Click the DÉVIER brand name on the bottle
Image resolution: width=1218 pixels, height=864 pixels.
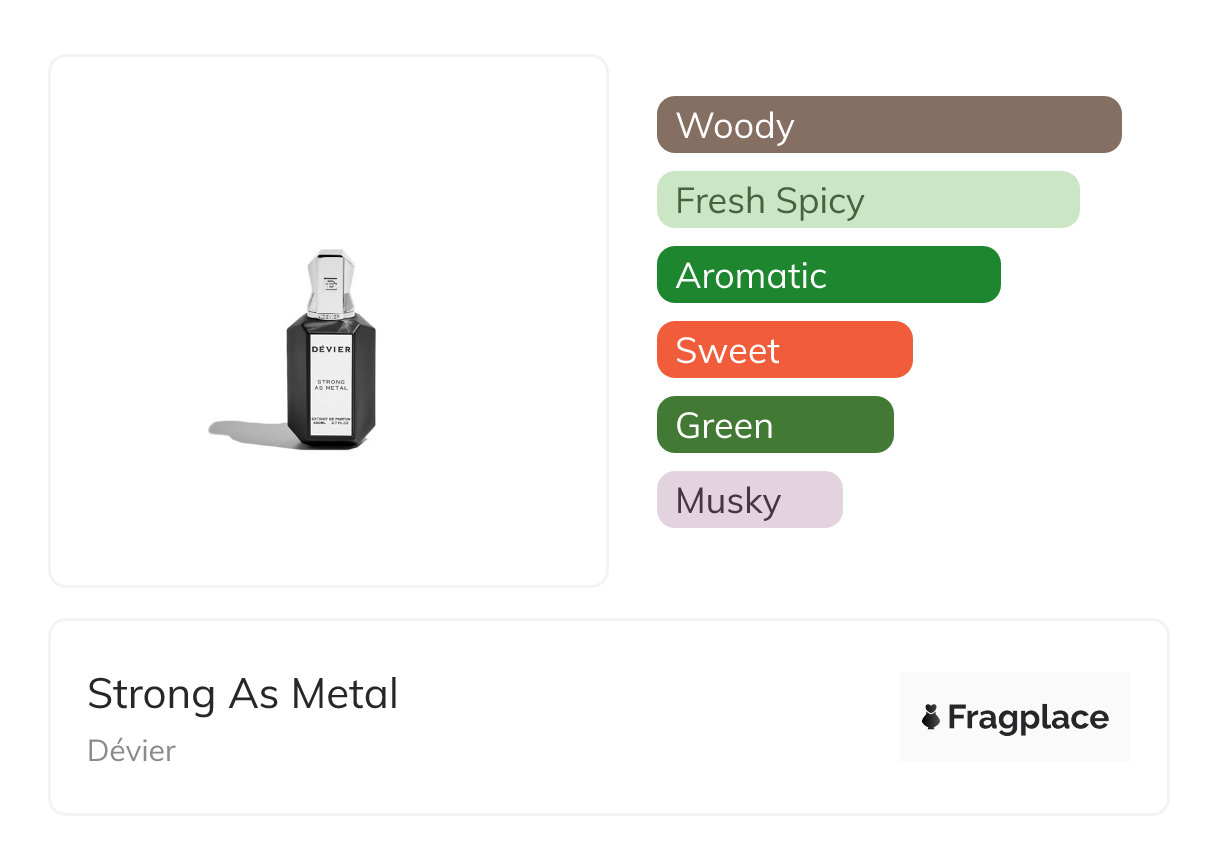point(331,349)
